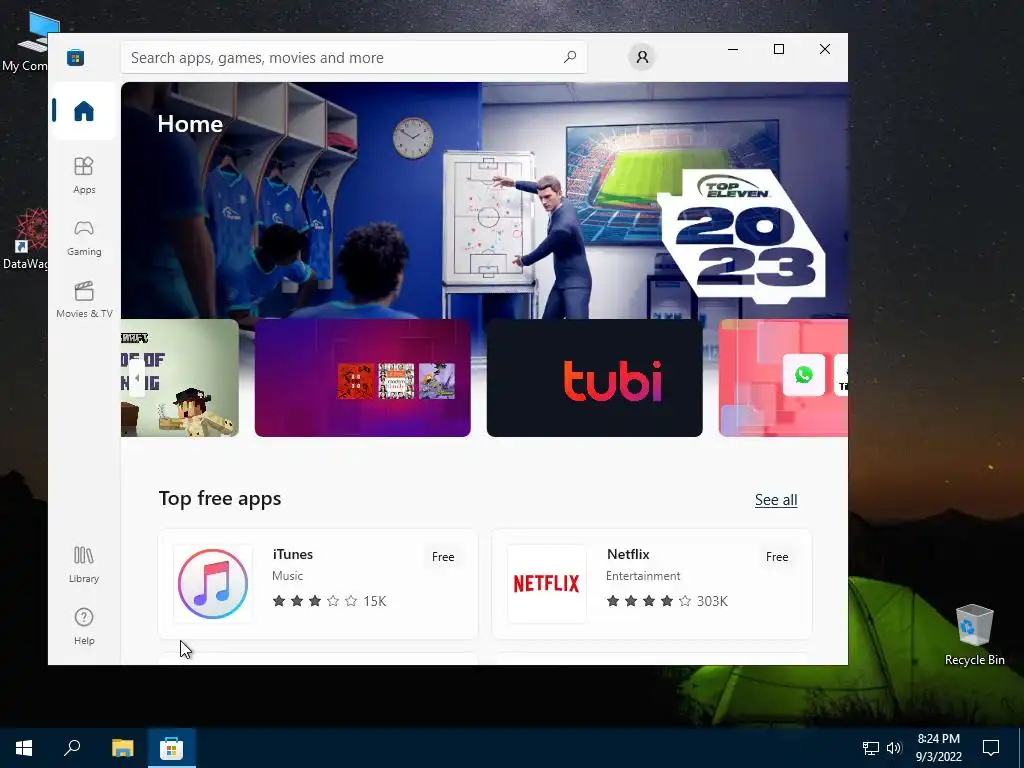This screenshot has width=1024, height=768.
Task: Click the search magnifier icon
Action: point(570,57)
